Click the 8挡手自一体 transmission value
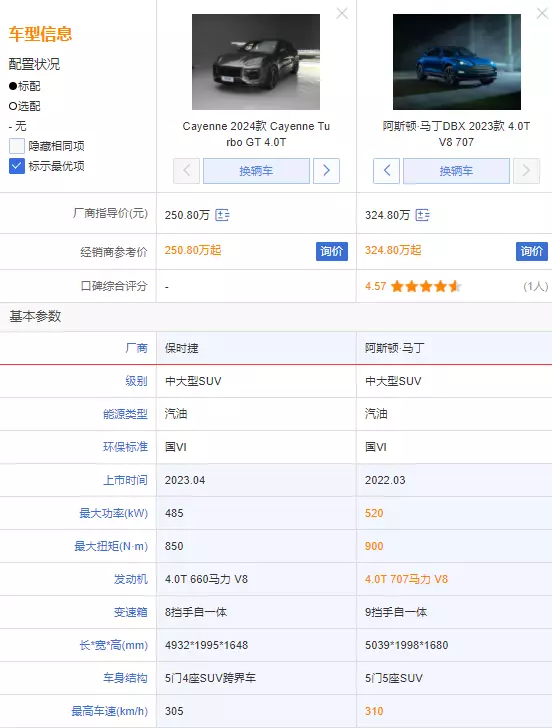 click(x=196, y=612)
